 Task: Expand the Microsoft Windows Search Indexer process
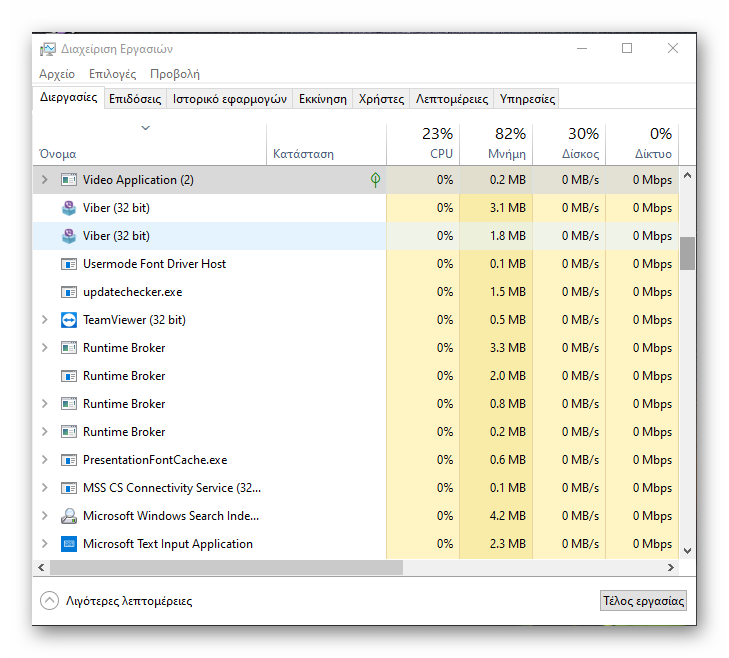coord(45,515)
